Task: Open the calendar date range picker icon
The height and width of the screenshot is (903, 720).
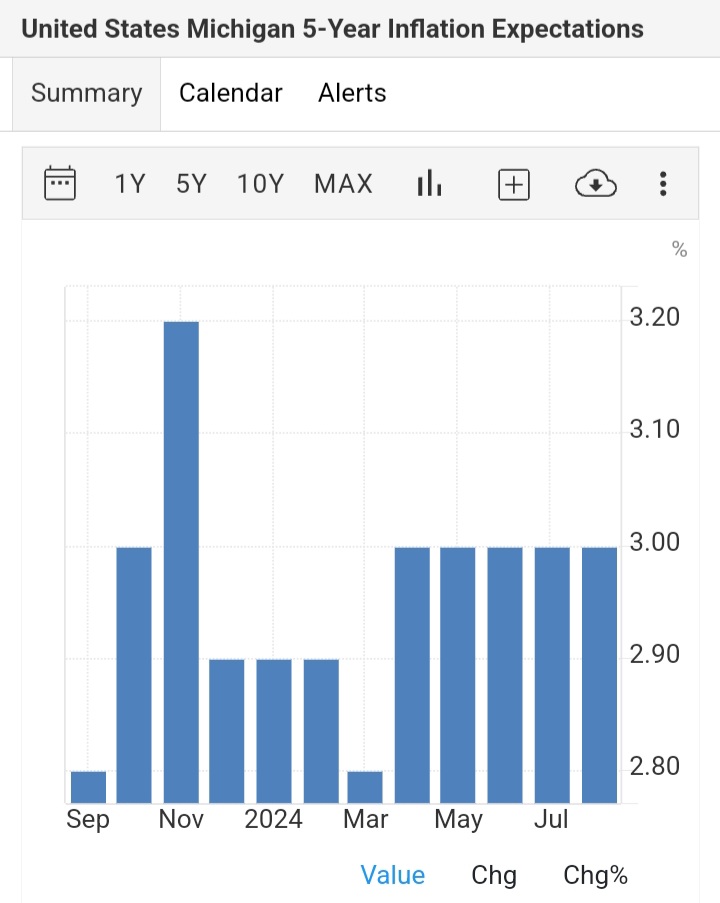Action: (60, 184)
